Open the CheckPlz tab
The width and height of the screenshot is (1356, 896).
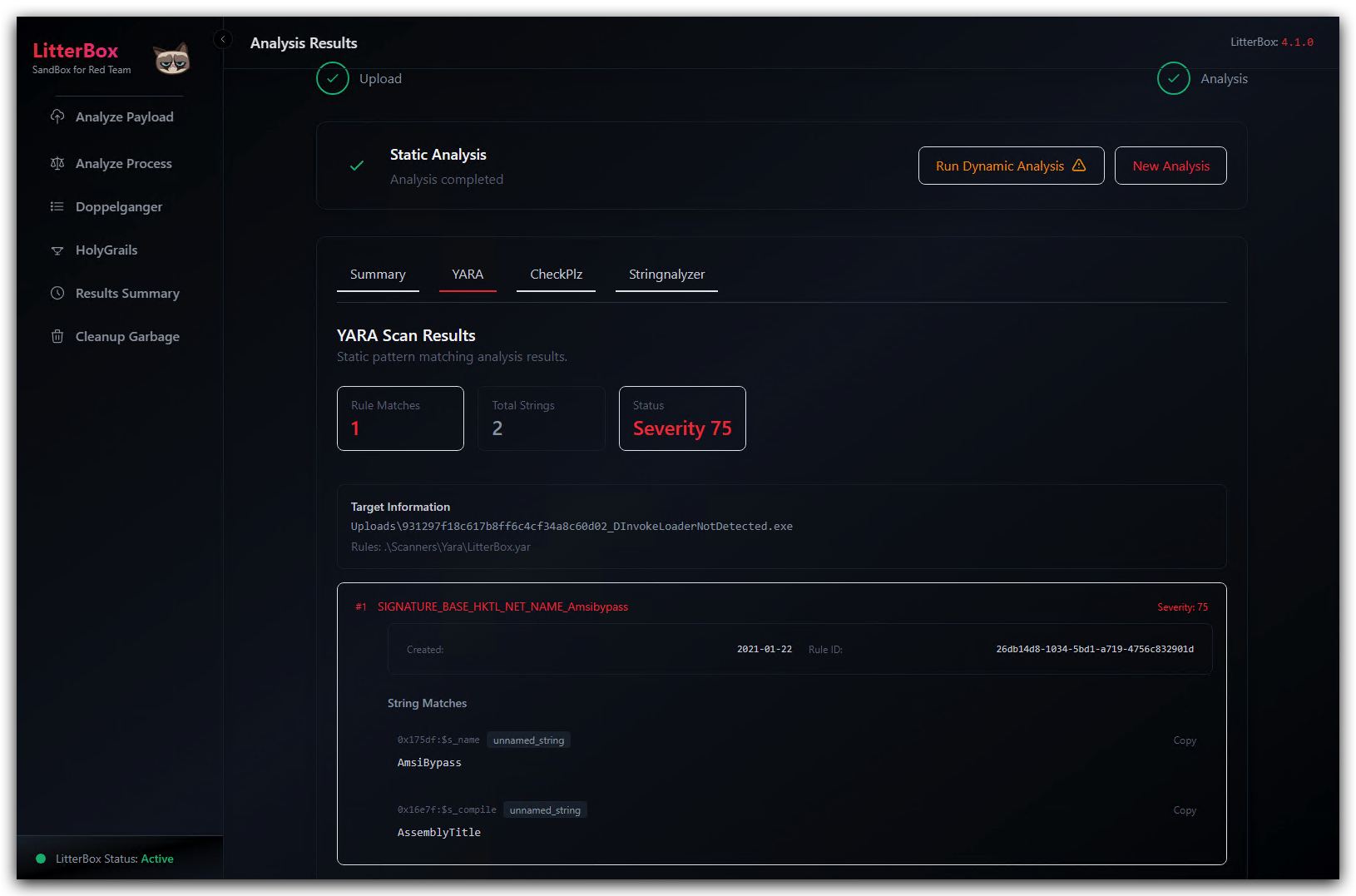click(556, 275)
